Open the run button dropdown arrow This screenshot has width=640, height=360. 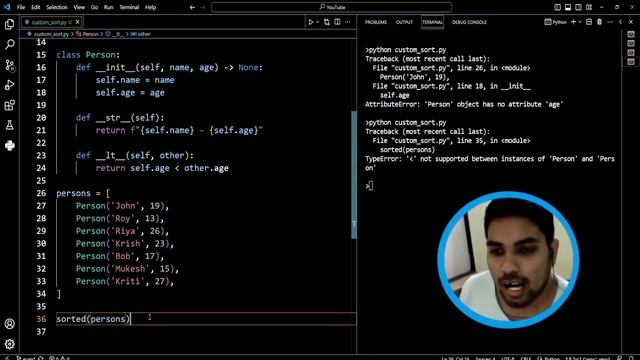[x=318, y=22]
